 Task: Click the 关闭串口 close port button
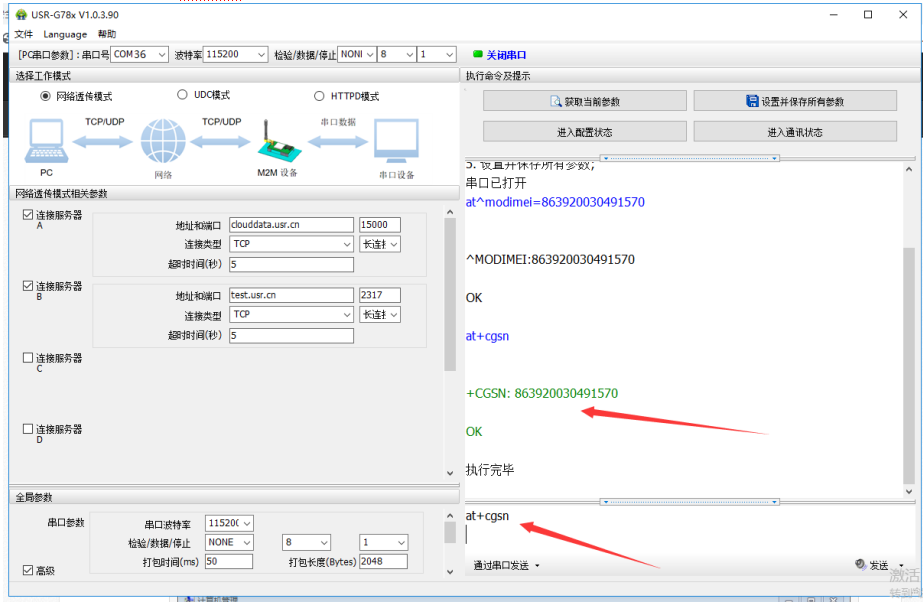coord(500,55)
